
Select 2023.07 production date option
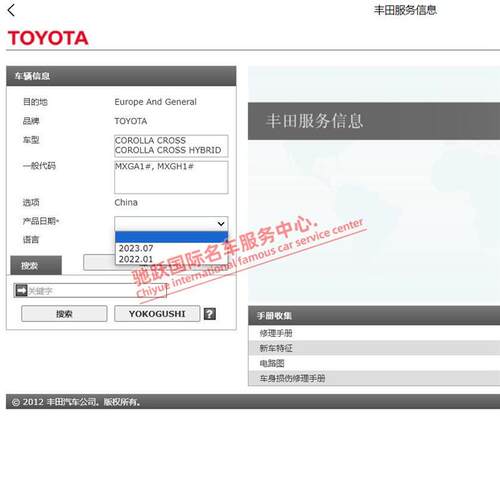coord(171,248)
